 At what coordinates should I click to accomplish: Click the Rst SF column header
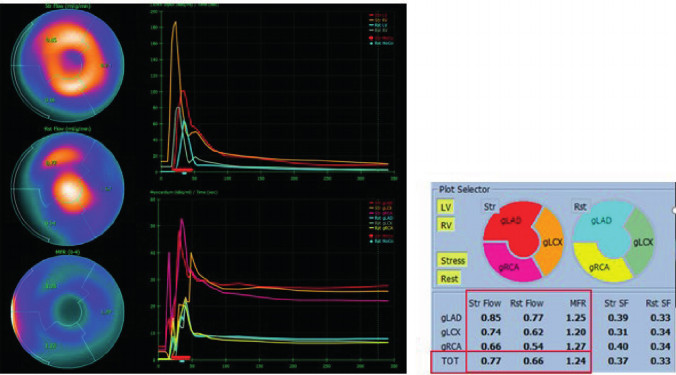click(x=658, y=303)
